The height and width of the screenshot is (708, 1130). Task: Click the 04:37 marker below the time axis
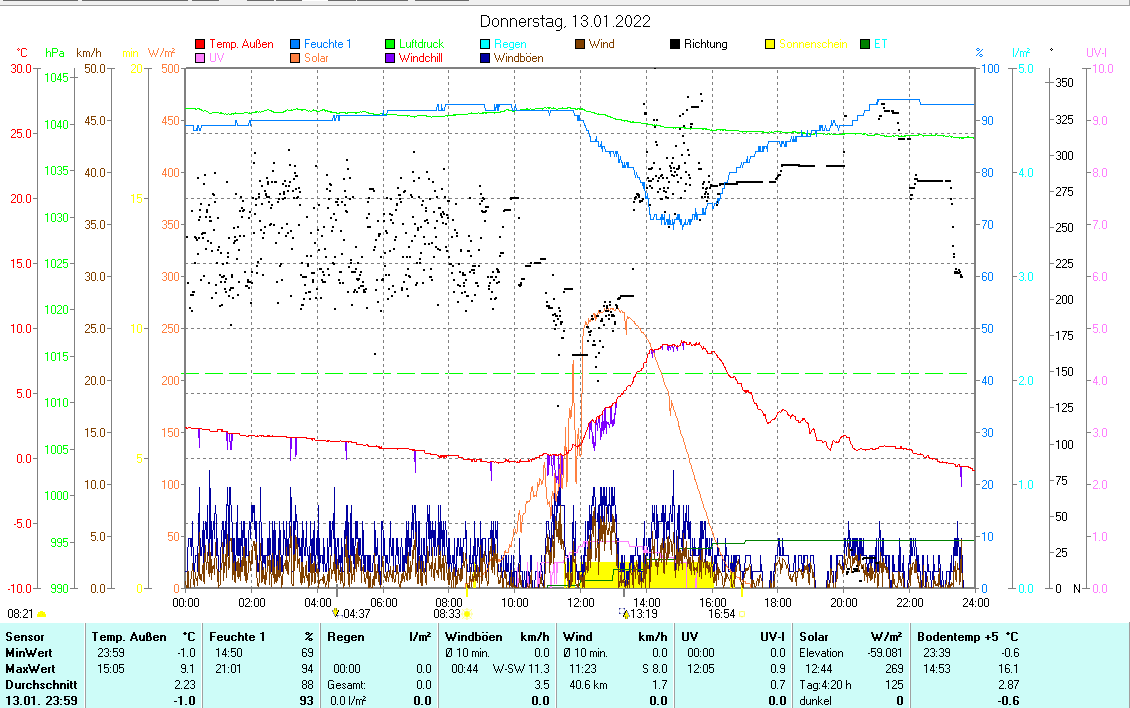pos(355,614)
